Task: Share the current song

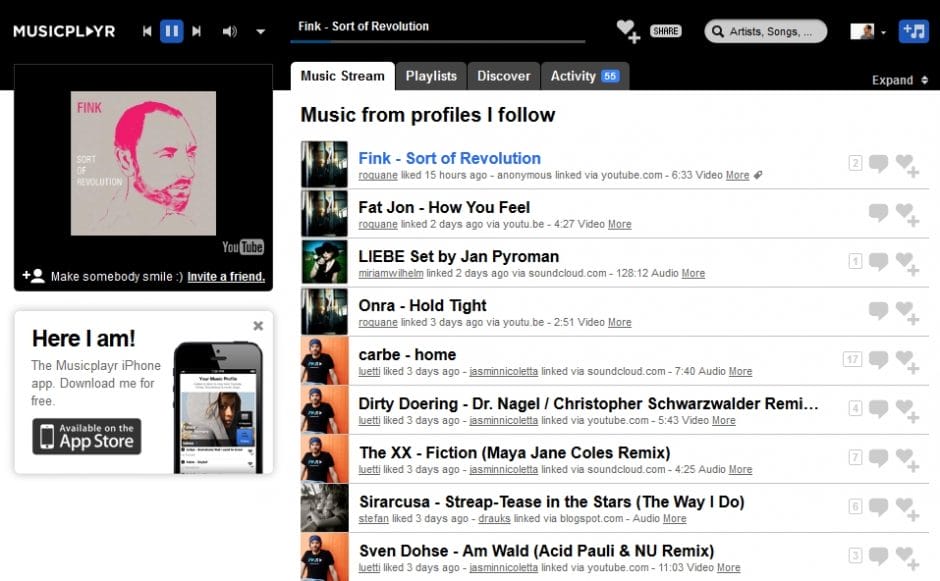Action: coord(665,31)
